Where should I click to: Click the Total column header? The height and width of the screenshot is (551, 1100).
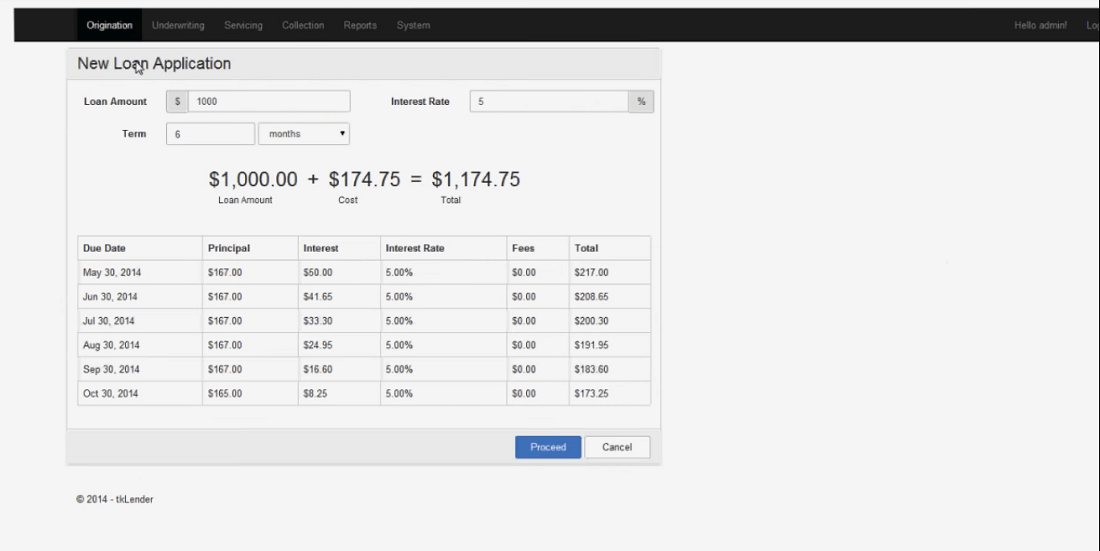pos(585,248)
